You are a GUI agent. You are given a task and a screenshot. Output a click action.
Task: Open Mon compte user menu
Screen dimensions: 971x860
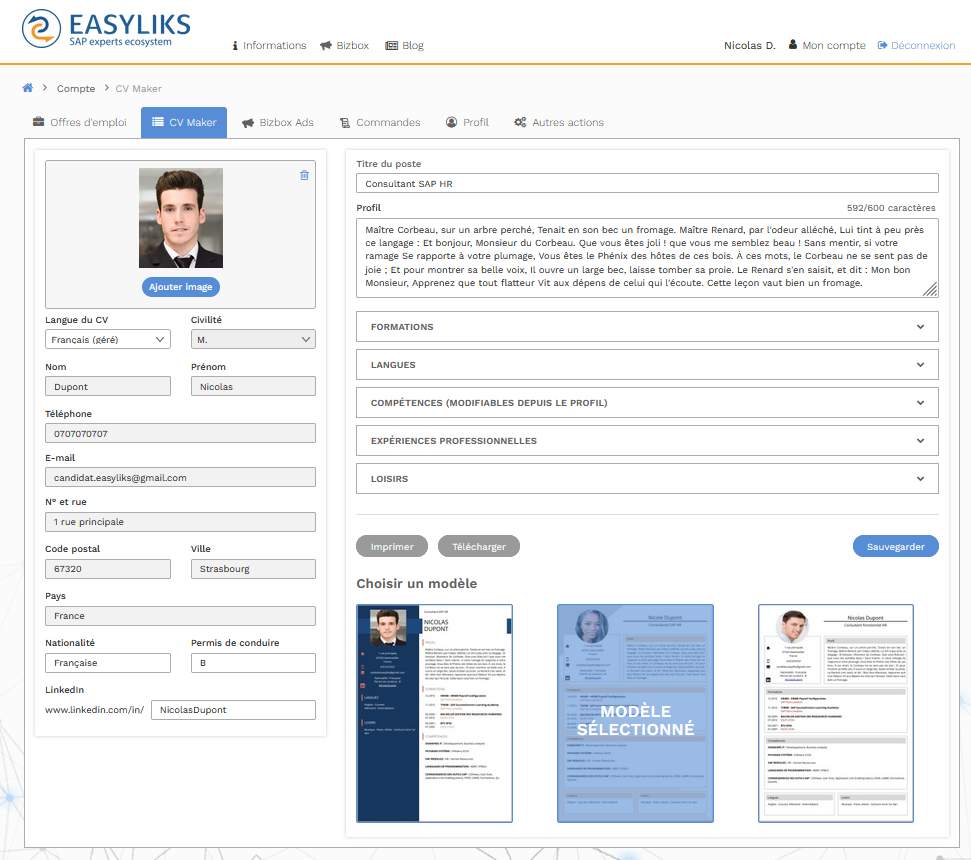pyautogui.click(x=826, y=45)
